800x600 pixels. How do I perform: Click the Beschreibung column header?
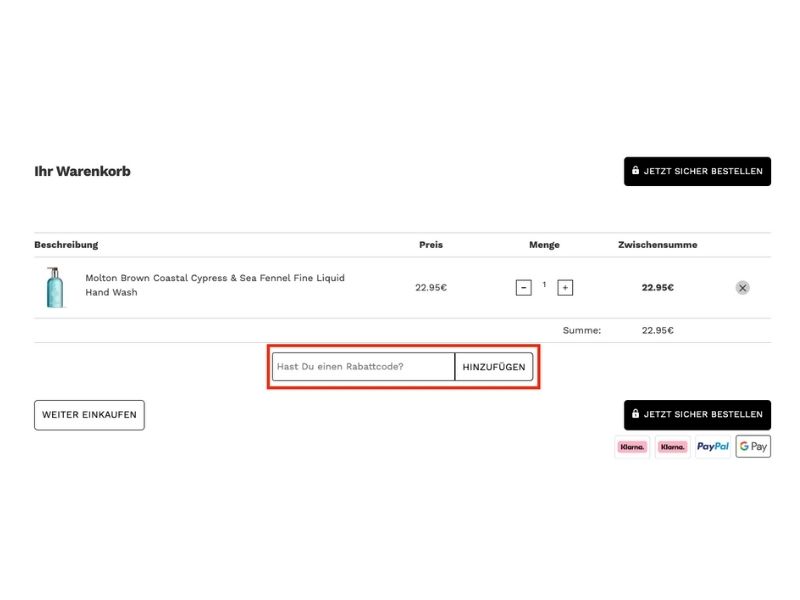[66, 245]
